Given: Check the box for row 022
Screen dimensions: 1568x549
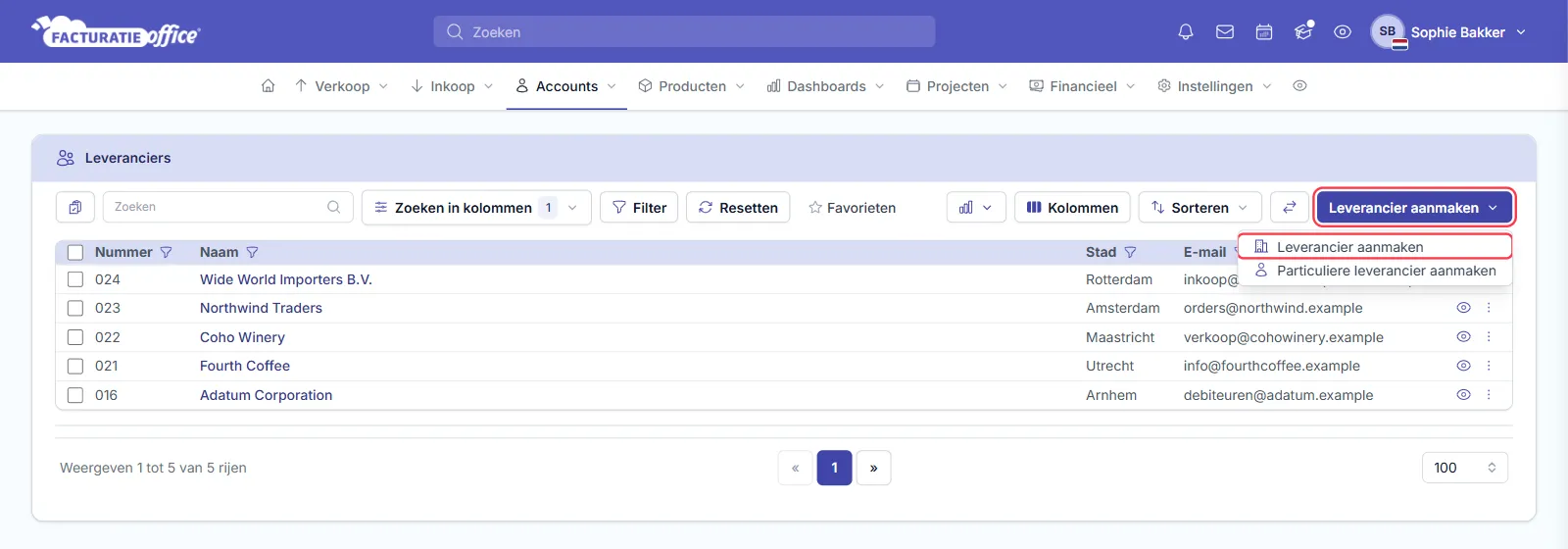Looking at the screenshot, I should [75, 337].
